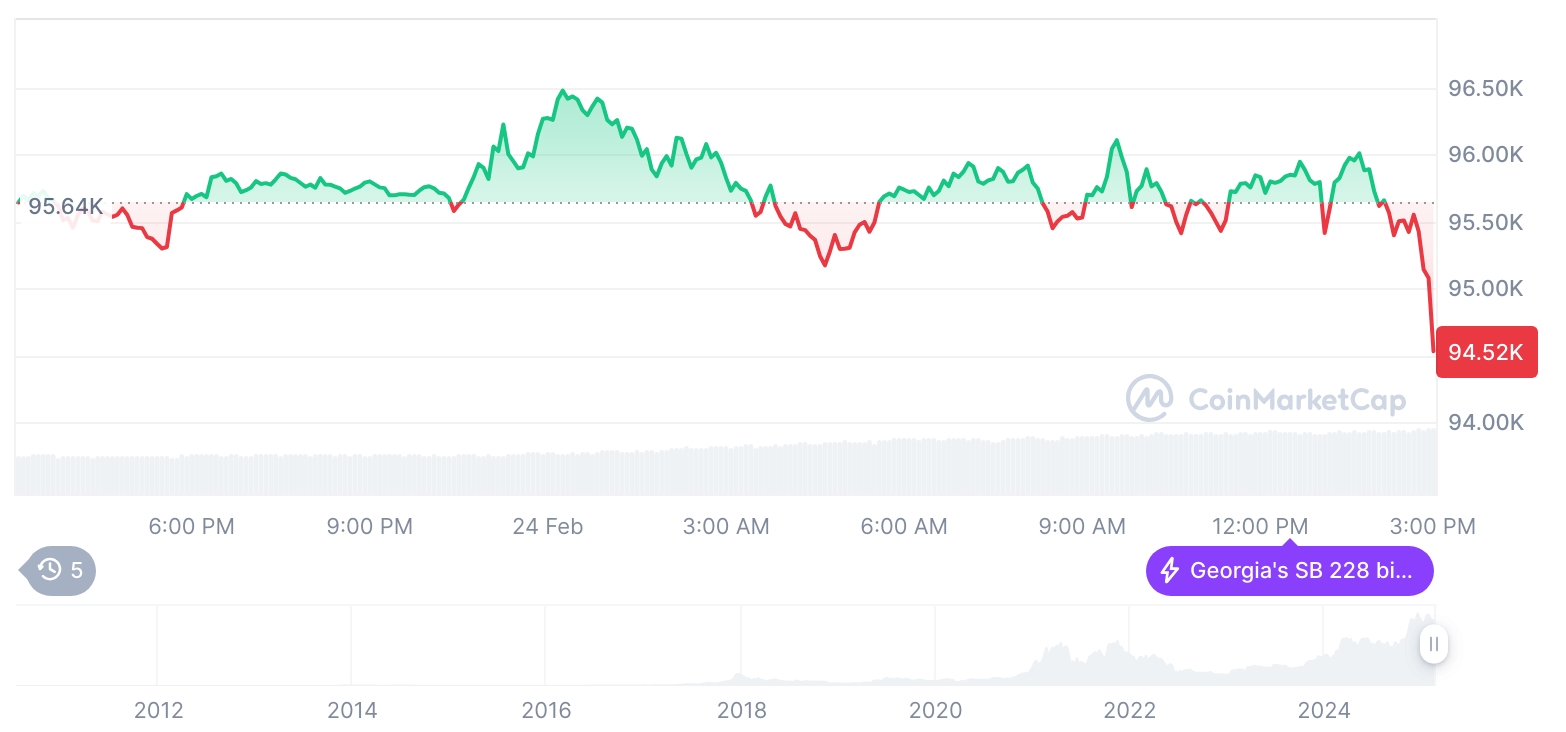Click the 9:00 AM time label
Viewport: 1566px width, 732px height.
(1082, 526)
